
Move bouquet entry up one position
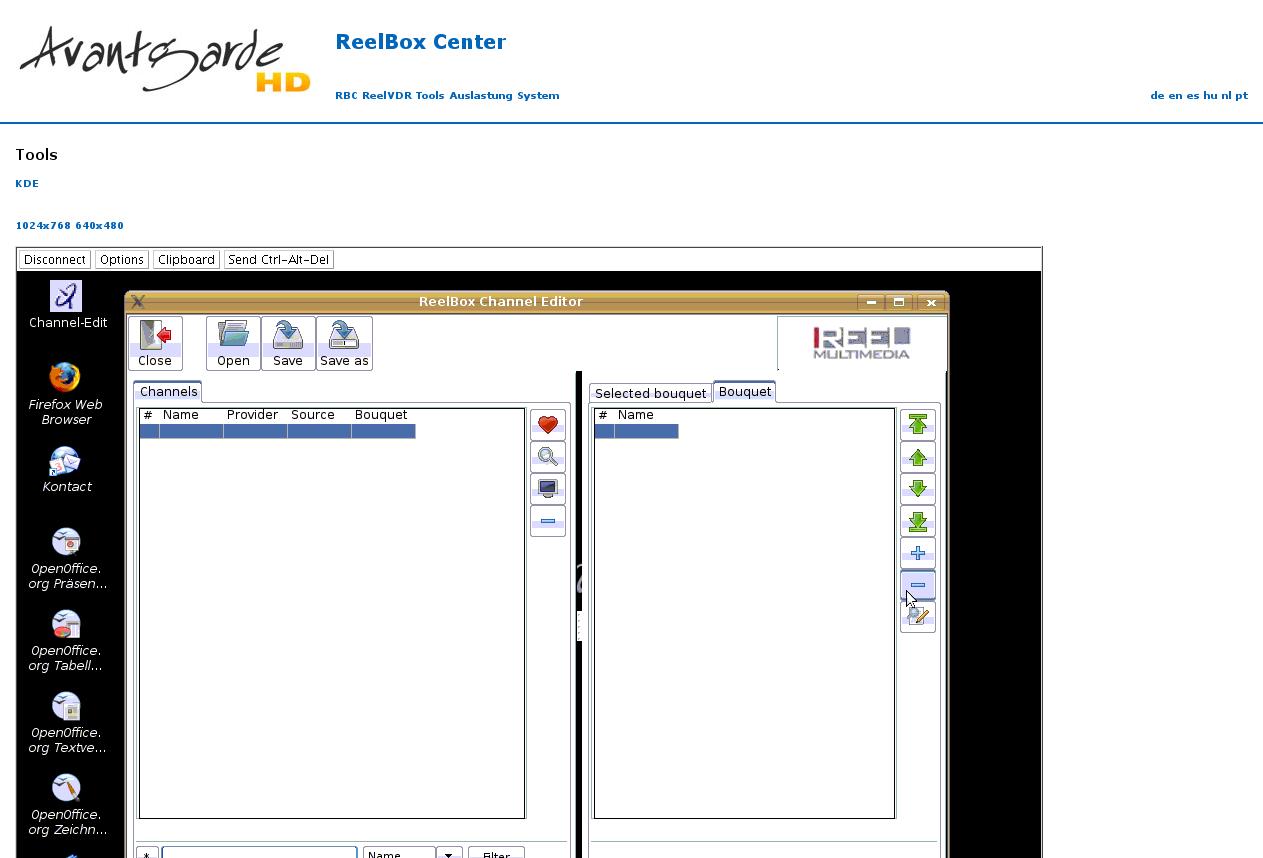(917, 458)
